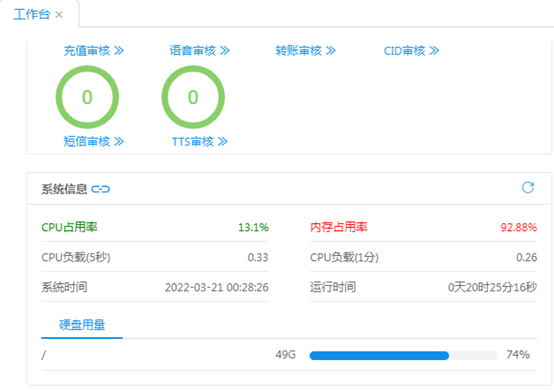Select the 硬盘用量 tab
The image size is (554, 391).
82,325
